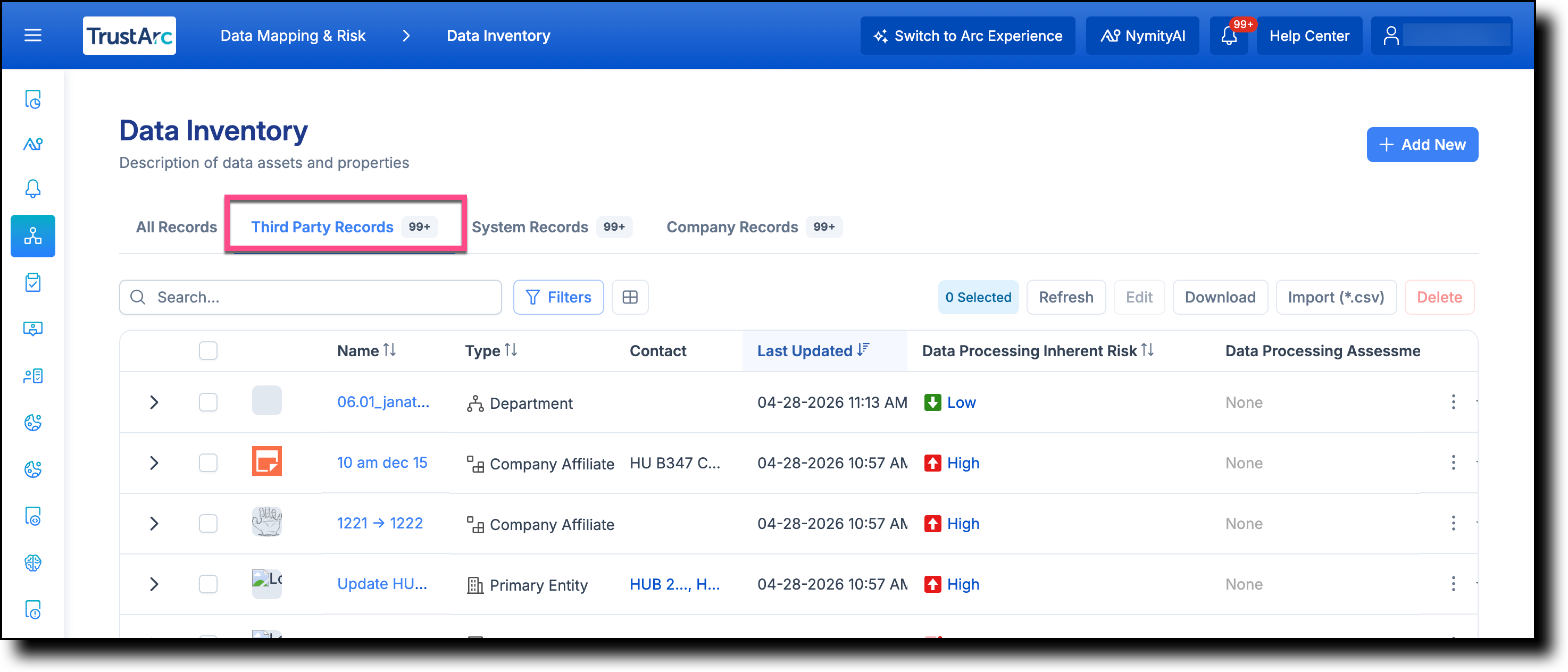This screenshot has height=672, width=1568.
Task: Open the brain AI sidebar icon
Action: point(33,563)
